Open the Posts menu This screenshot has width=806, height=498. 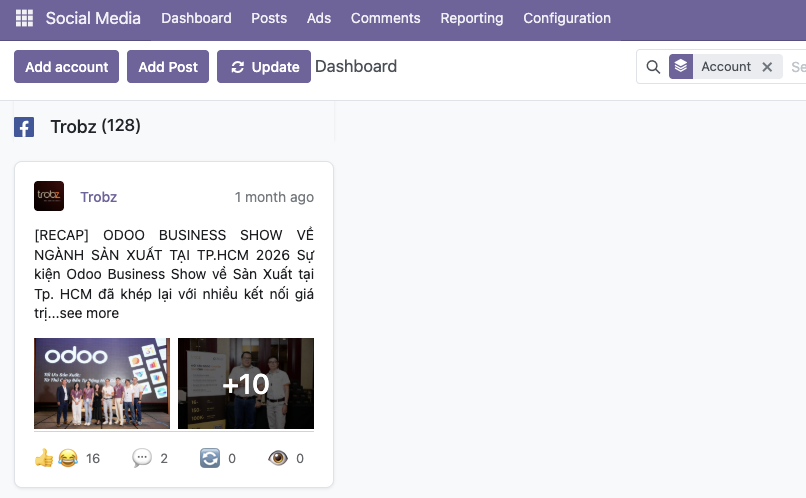tap(269, 18)
